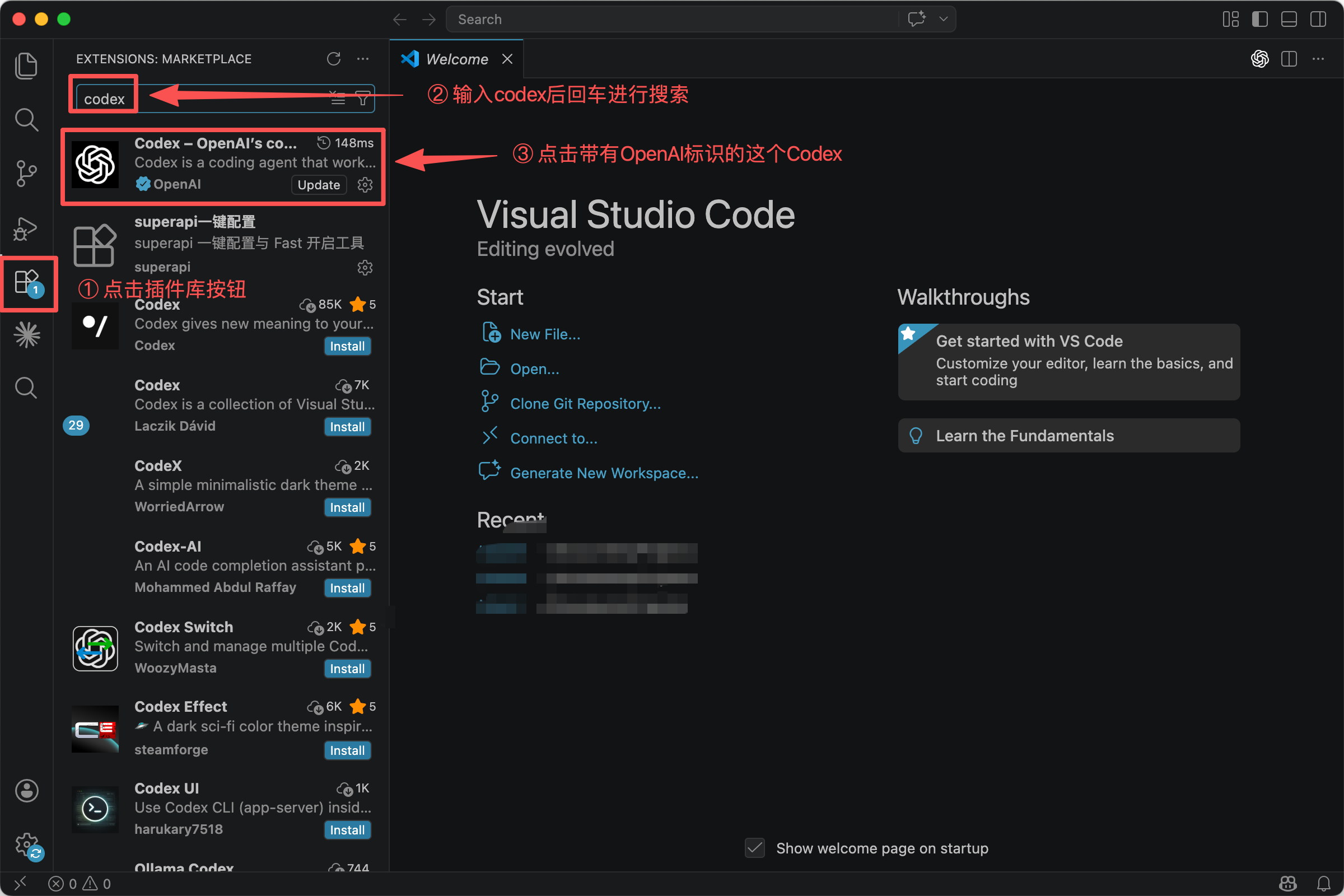Open extensions search filter funnel

(x=362, y=99)
